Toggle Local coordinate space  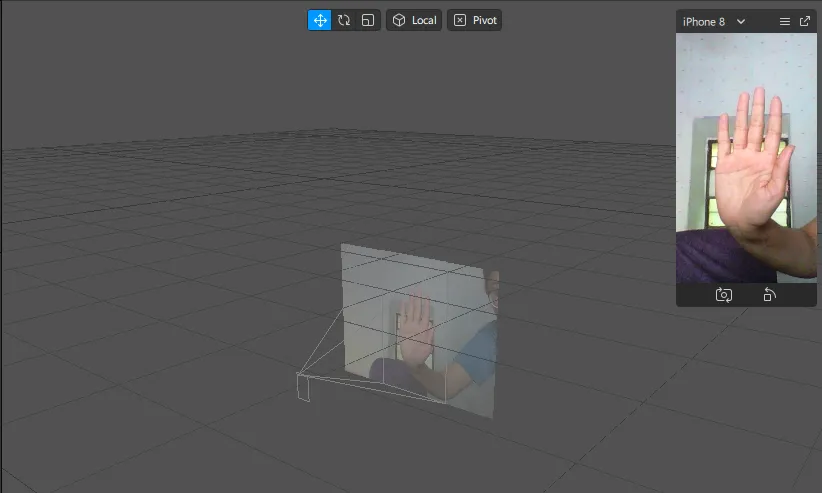pos(414,20)
